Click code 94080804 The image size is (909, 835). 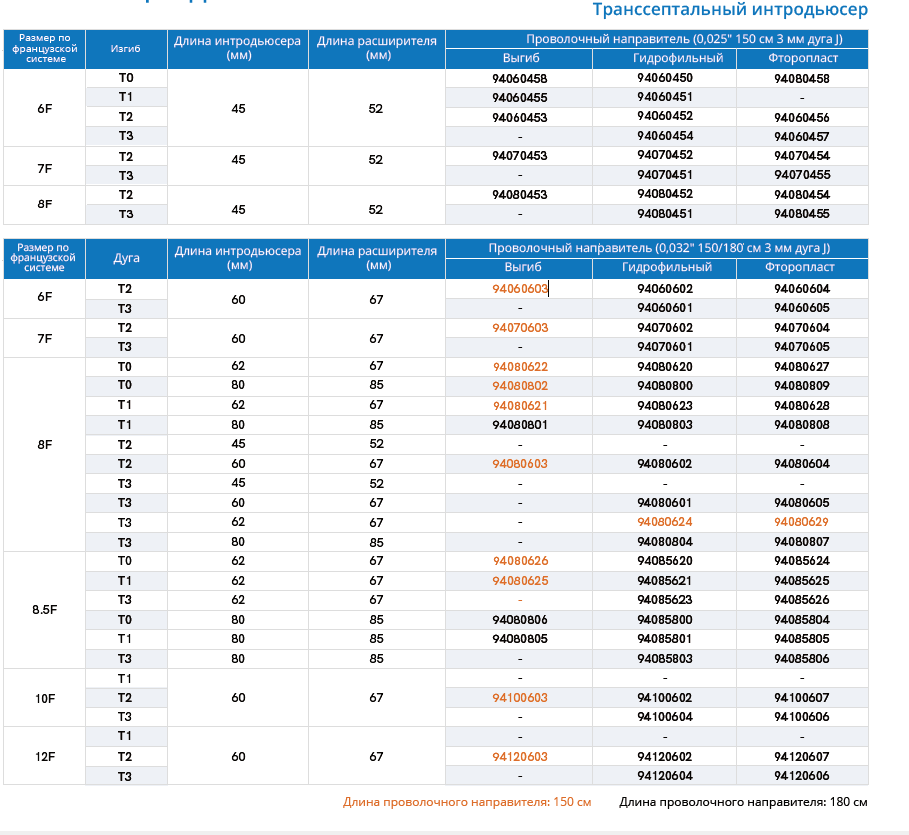(664, 542)
